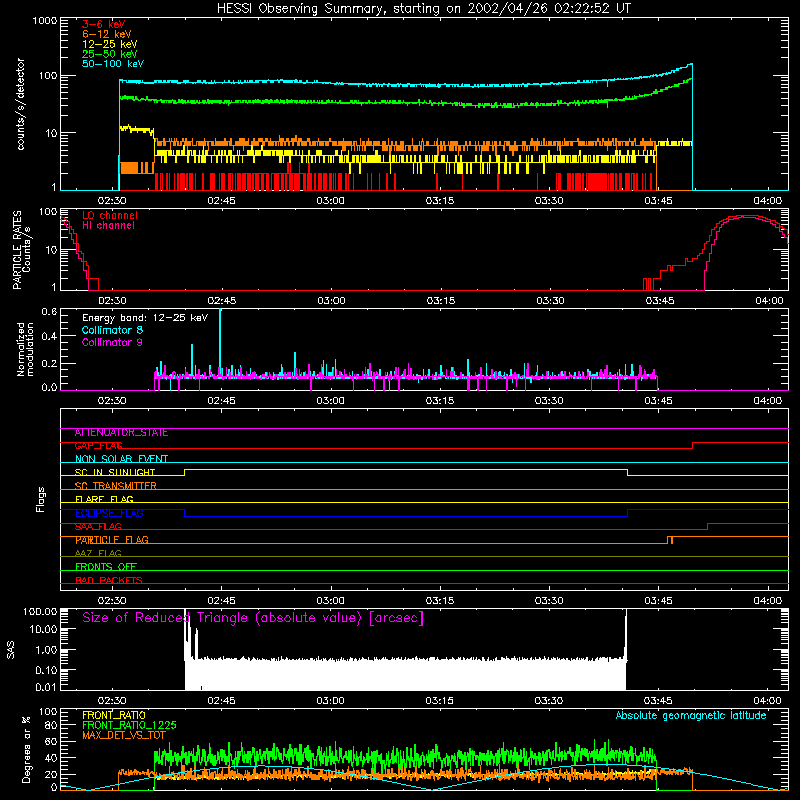
Task: Click the 04:00 time tick under SAS plot
Action: tap(767, 701)
